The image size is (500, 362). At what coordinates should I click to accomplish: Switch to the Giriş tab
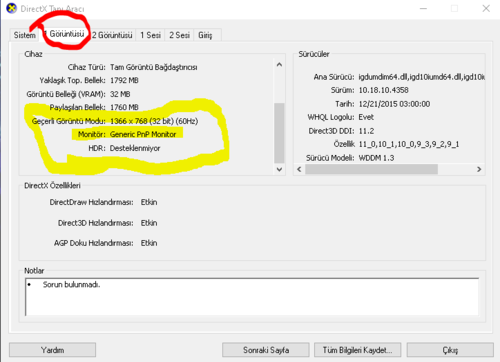[205, 35]
